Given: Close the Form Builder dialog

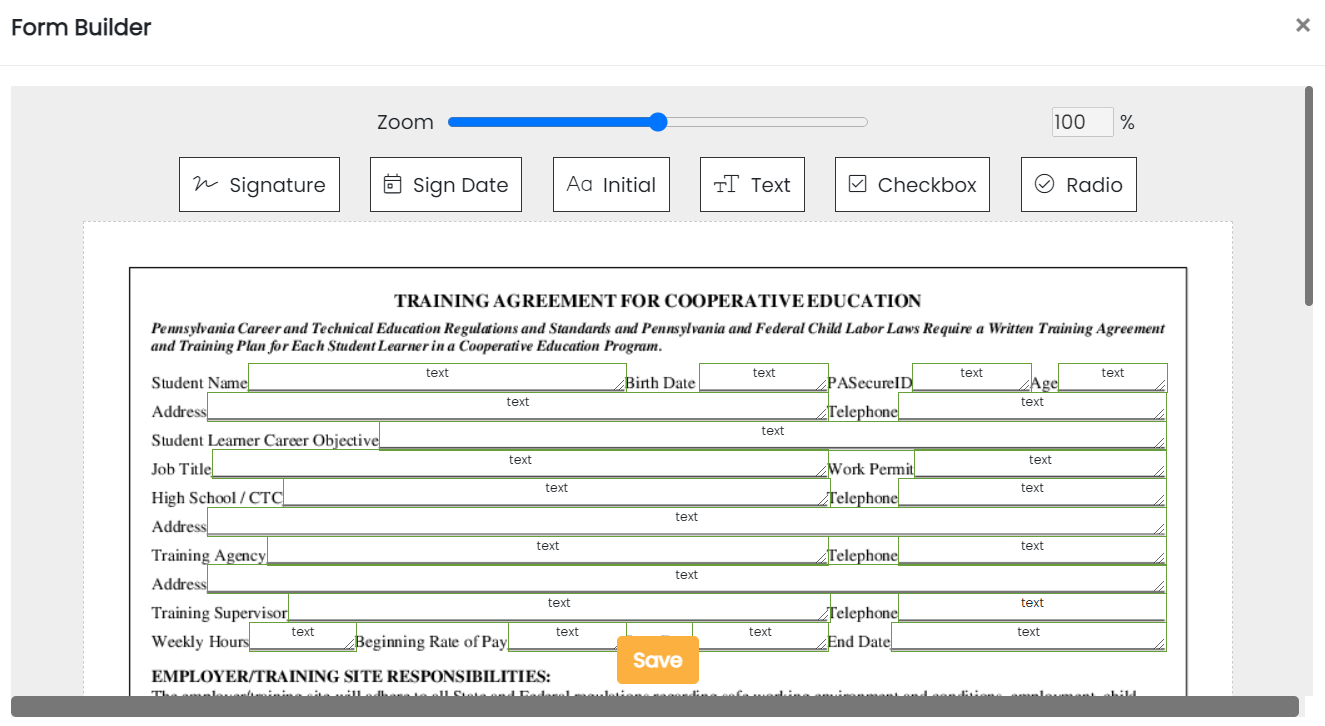Looking at the screenshot, I should point(1302,25).
